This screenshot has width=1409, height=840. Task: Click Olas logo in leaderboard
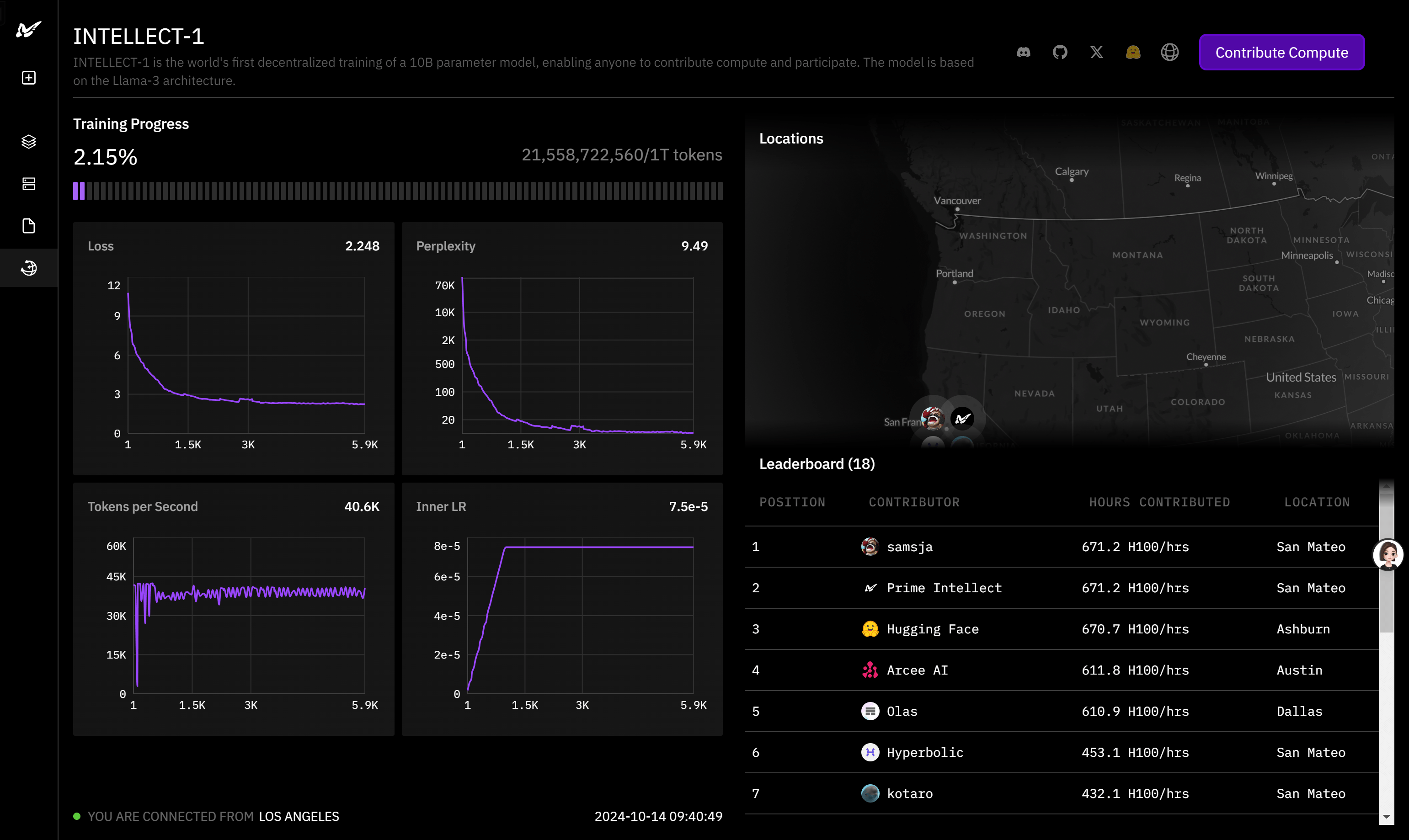coord(870,711)
